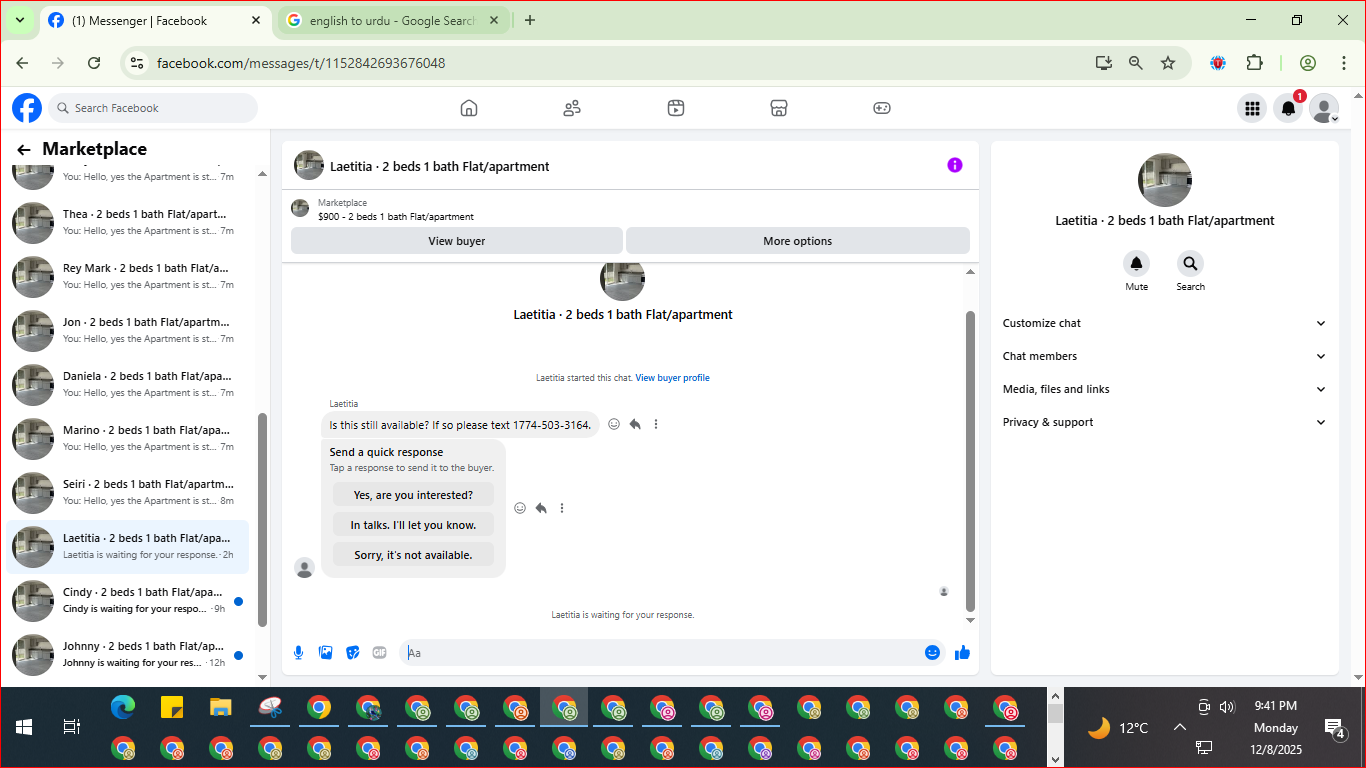1366x768 pixels.
Task: Send quick response "Sorry, it's not available."
Action: click(413, 555)
